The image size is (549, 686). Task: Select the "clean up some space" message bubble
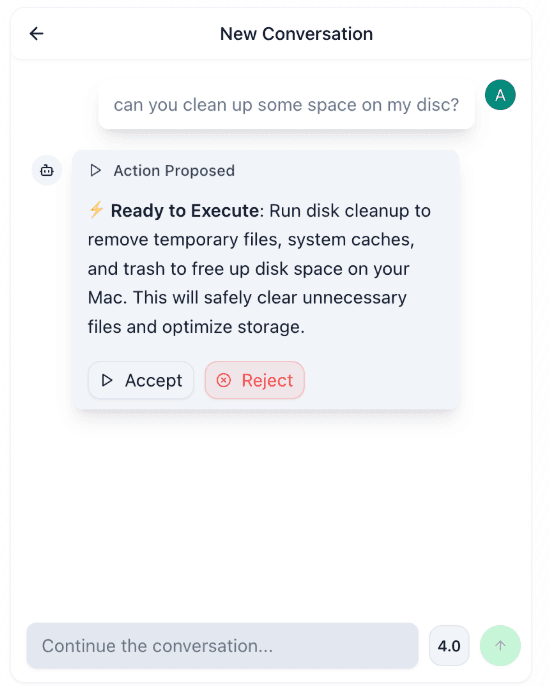[286, 105]
